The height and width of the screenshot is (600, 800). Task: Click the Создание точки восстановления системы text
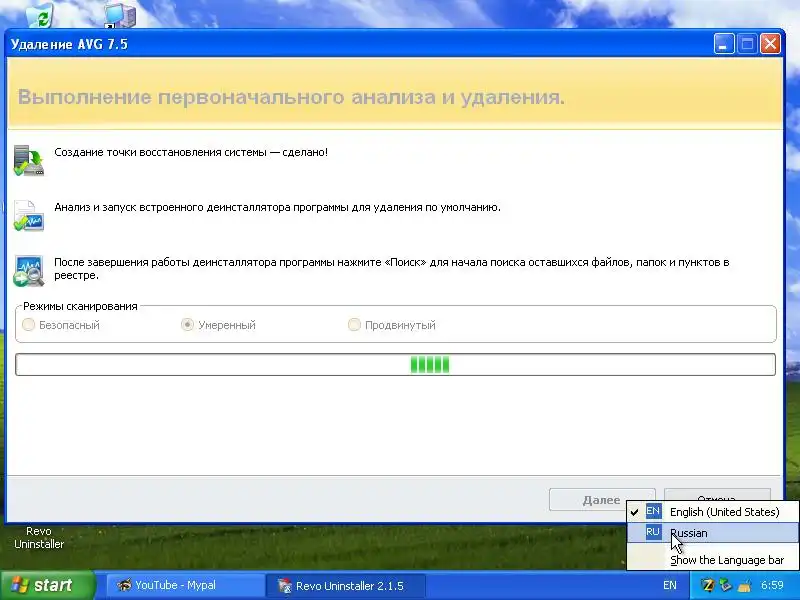point(191,152)
